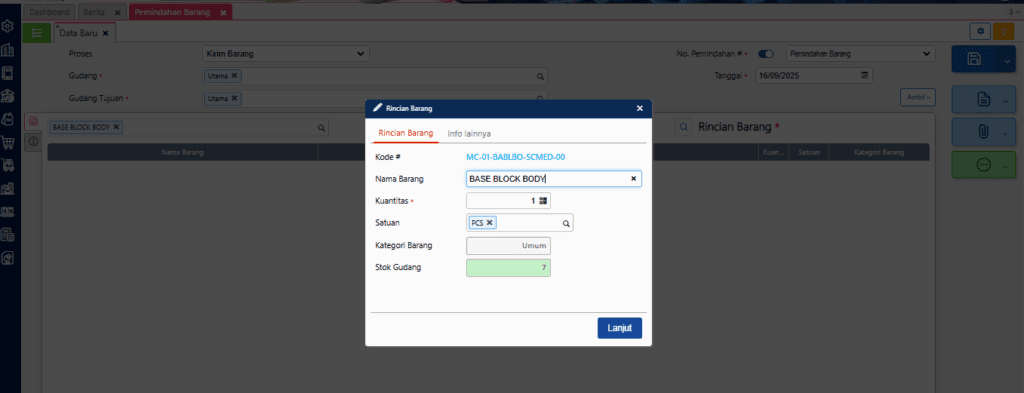
Task: Click the Kuantitas number field
Action: pyautogui.click(x=508, y=201)
